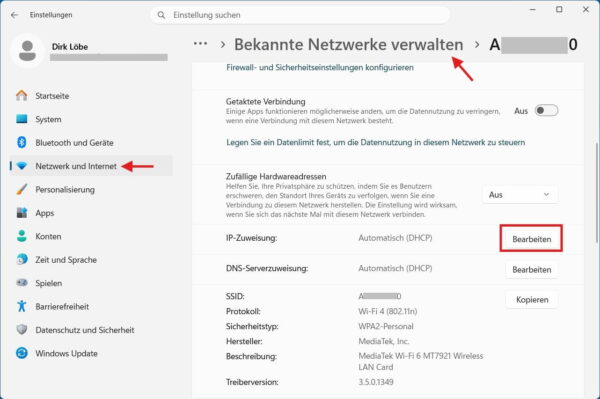
Task: Go to Windows Update
Action: pos(91,353)
